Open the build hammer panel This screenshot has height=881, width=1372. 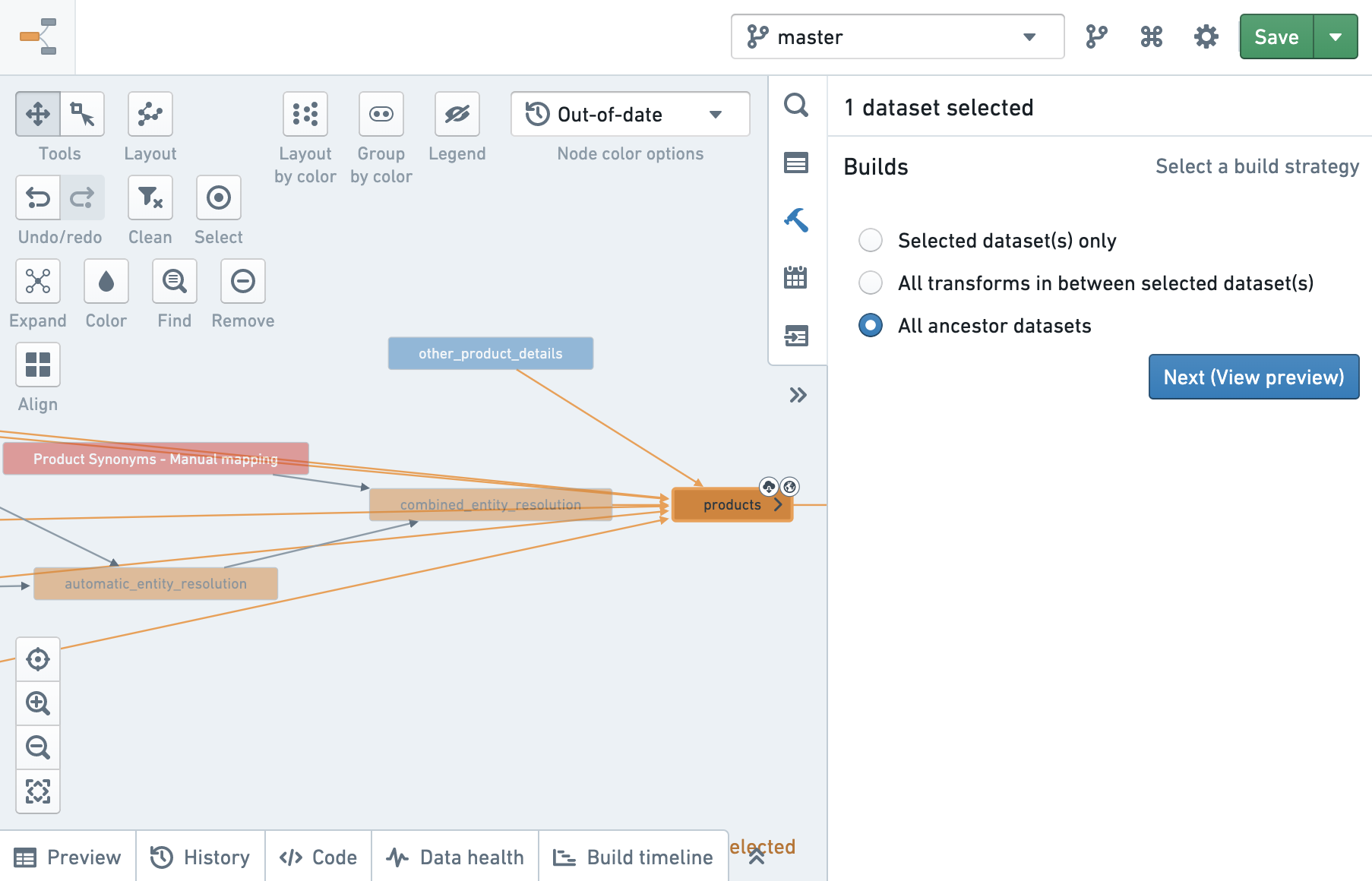(796, 220)
